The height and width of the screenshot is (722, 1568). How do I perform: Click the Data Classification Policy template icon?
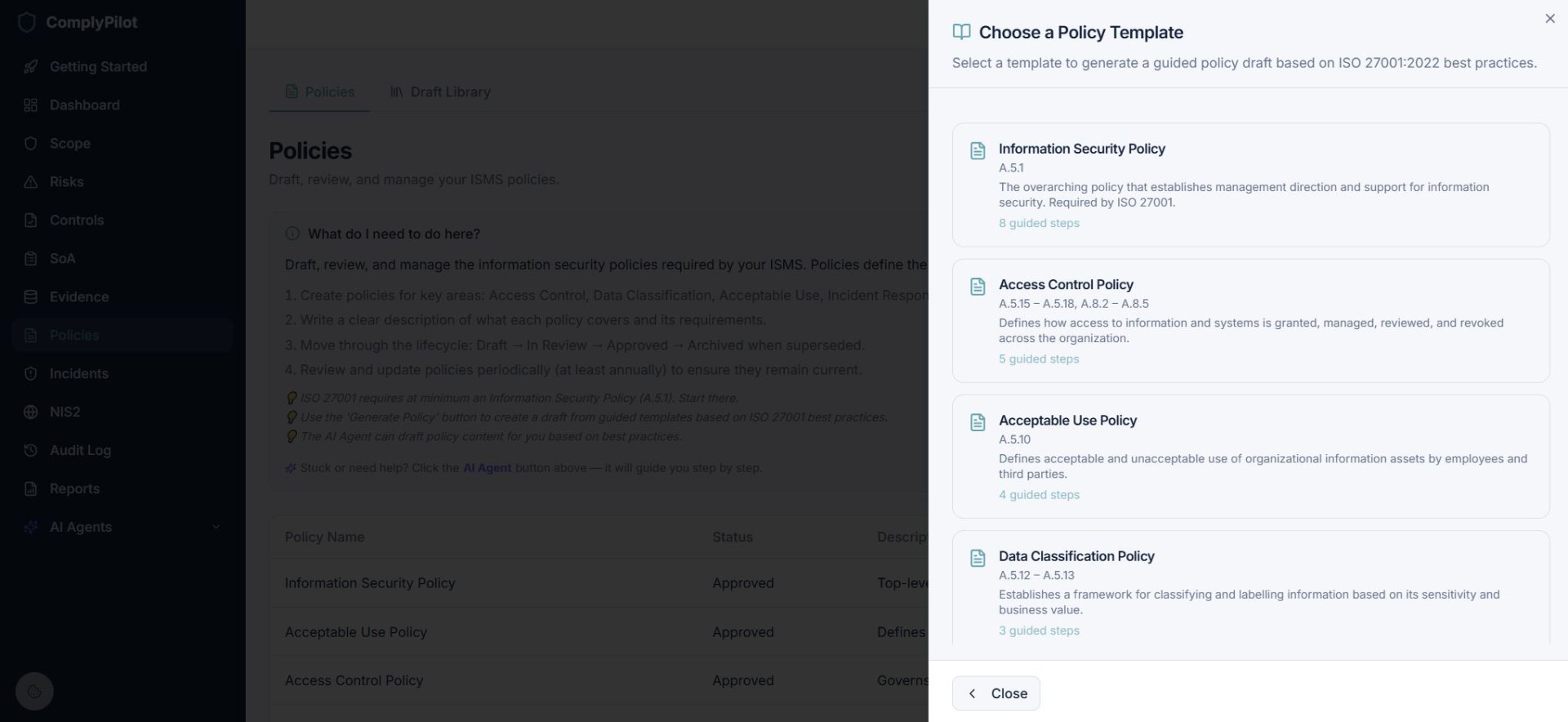point(978,558)
